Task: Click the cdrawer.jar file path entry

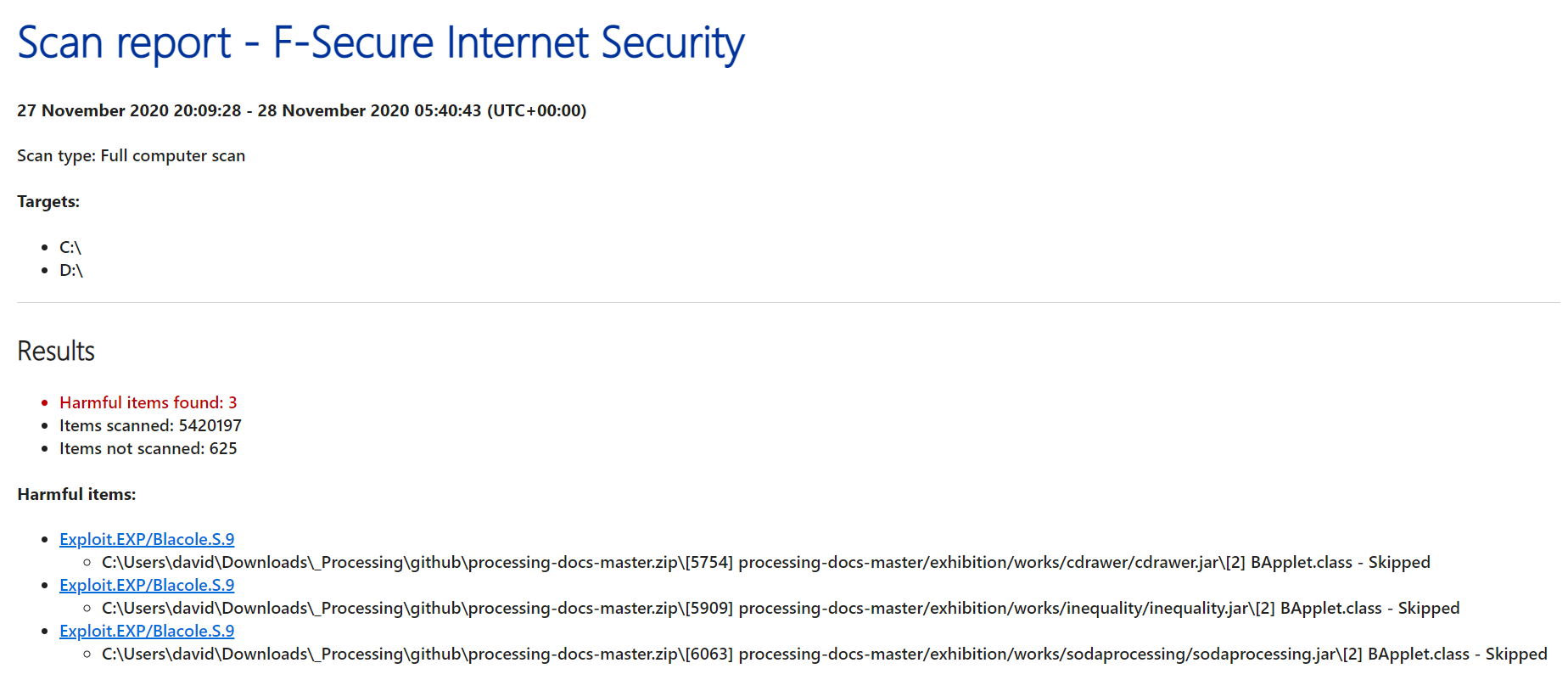Action: [x=766, y=562]
